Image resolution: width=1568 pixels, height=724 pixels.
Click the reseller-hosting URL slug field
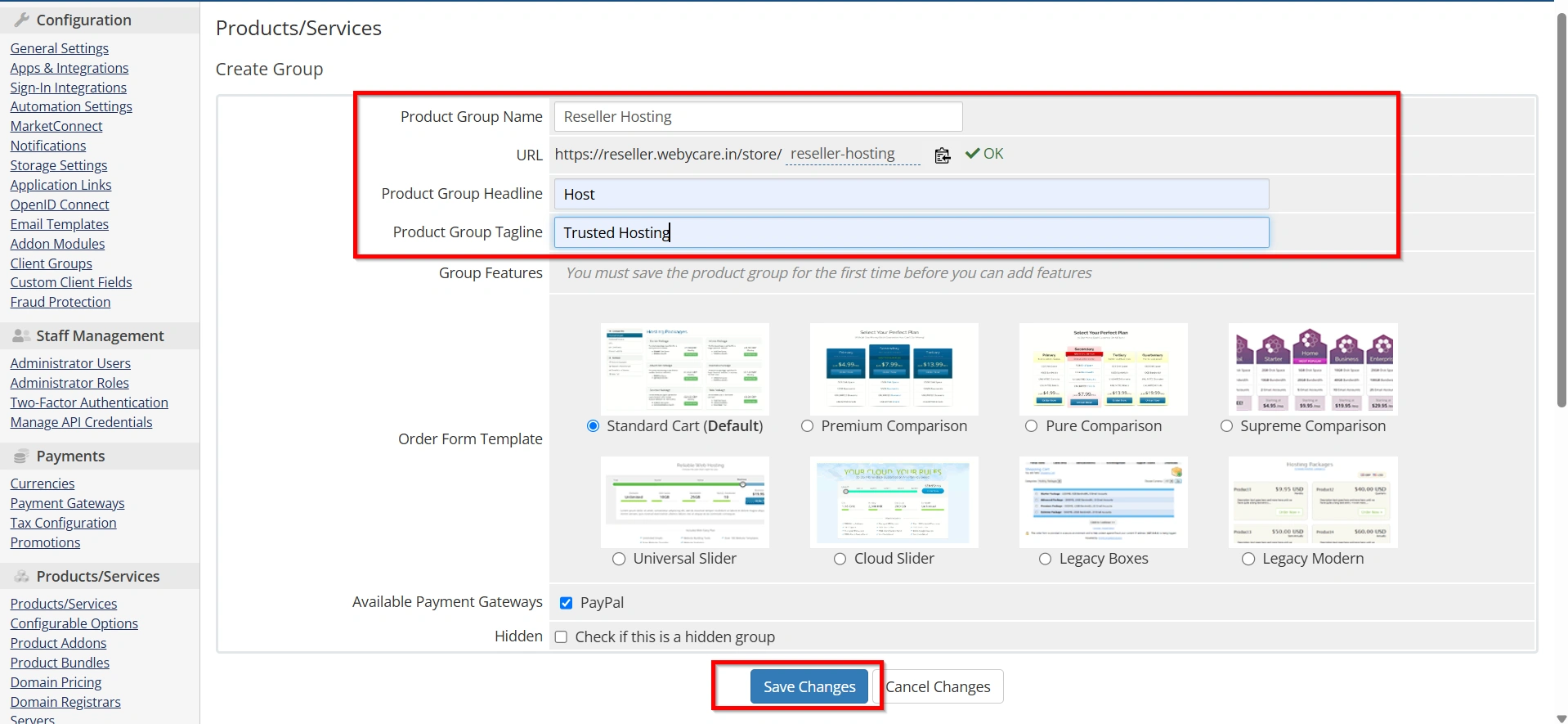click(x=853, y=154)
